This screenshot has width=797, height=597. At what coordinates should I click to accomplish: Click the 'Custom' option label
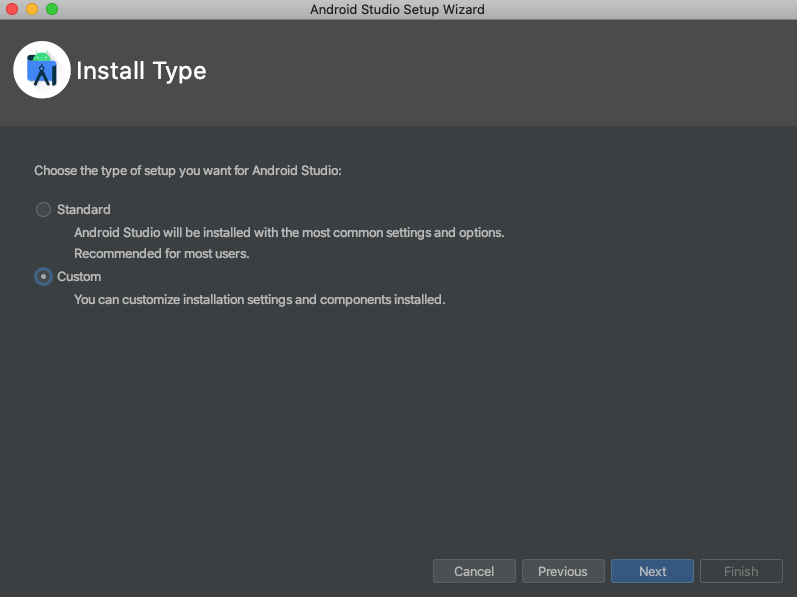coord(79,276)
